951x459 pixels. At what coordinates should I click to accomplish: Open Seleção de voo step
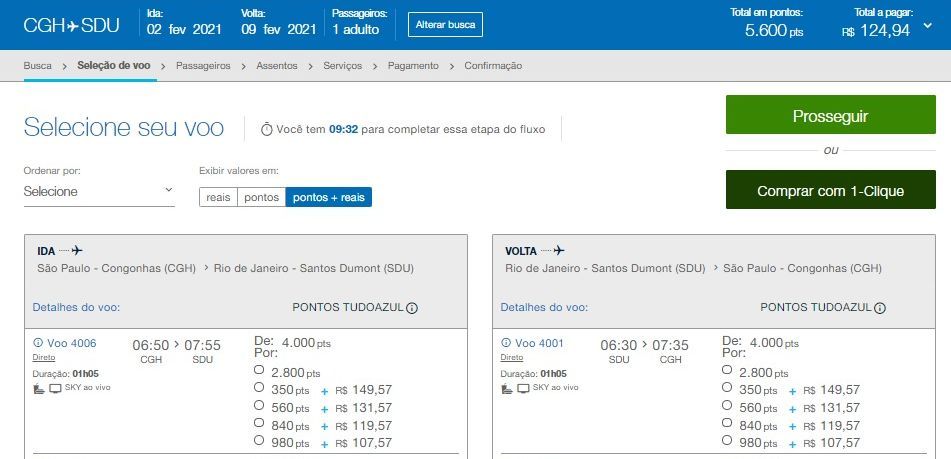tap(113, 66)
